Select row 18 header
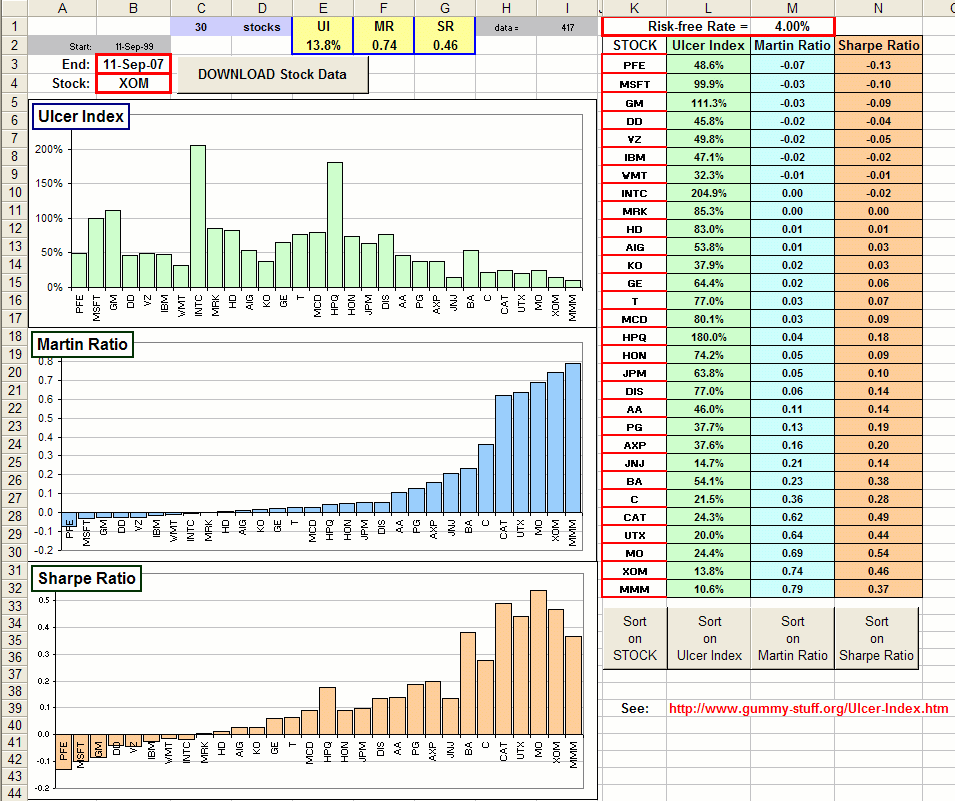 [x=13, y=336]
